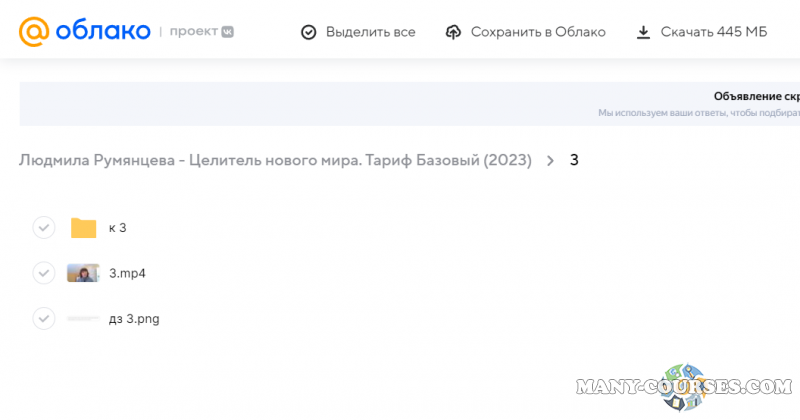Click current folder 3 in breadcrumb
The height and width of the screenshot is (420, 800).
tap(574, 160)
